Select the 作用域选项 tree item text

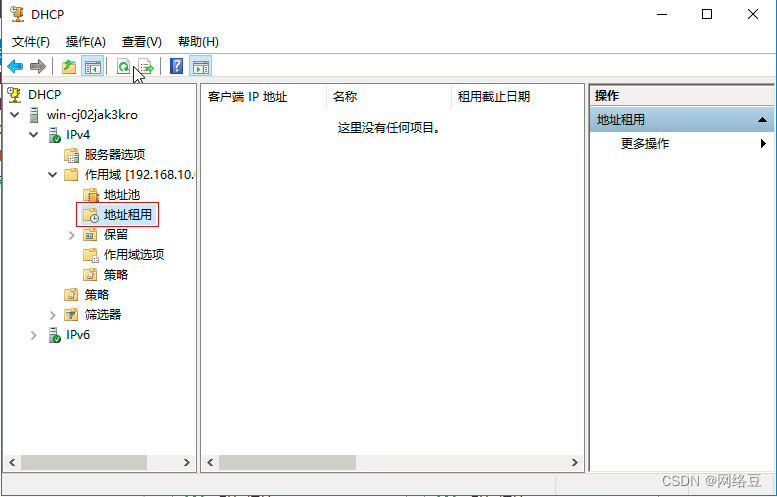pos(134,255)
